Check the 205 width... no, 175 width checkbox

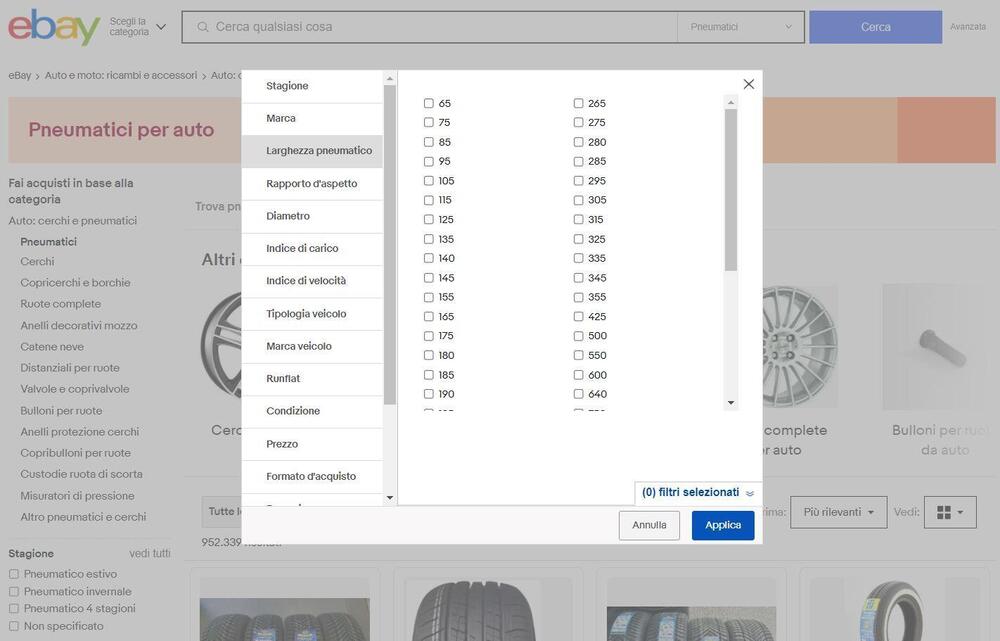[x=429, y=336]
